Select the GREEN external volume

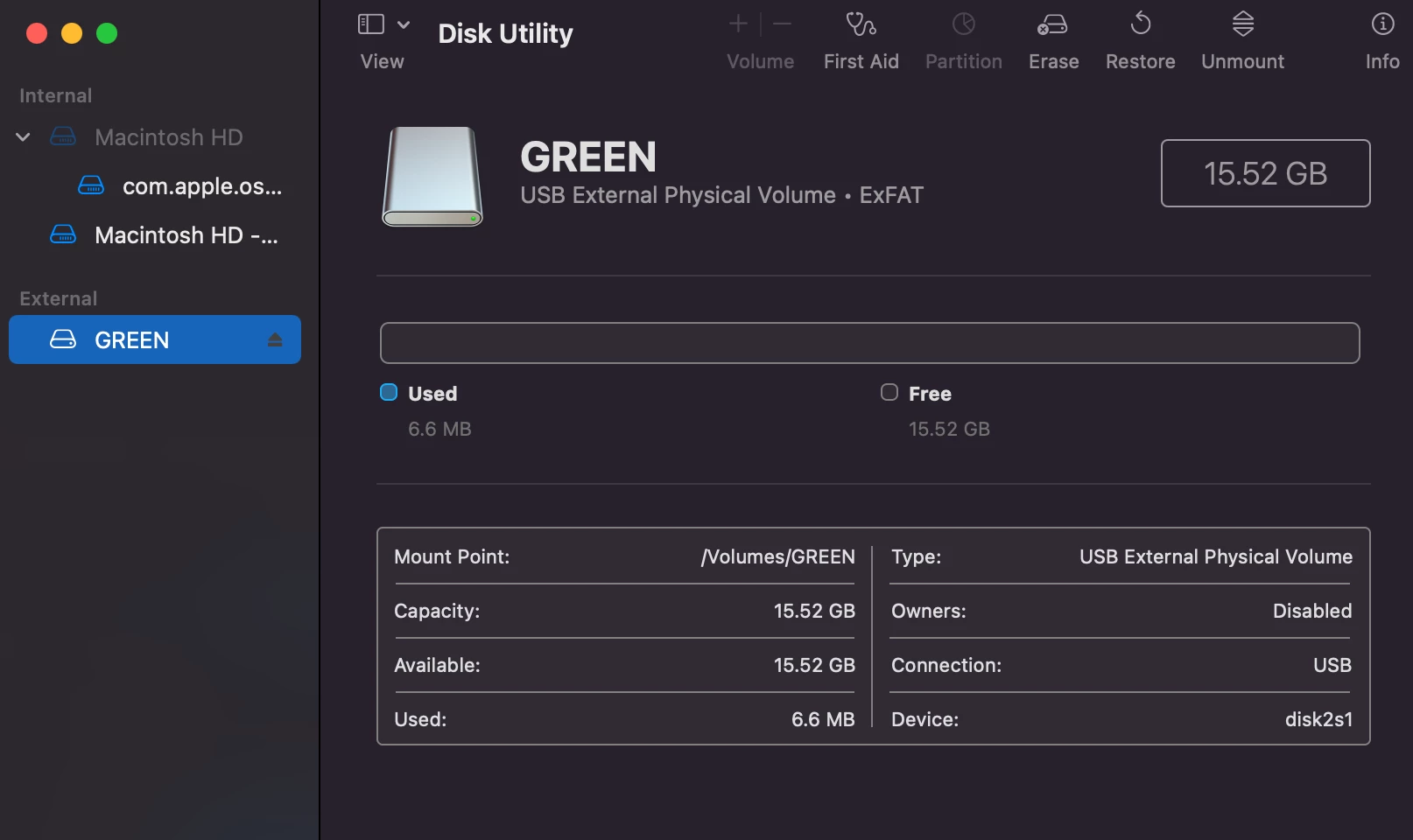(x=155, y=339)
